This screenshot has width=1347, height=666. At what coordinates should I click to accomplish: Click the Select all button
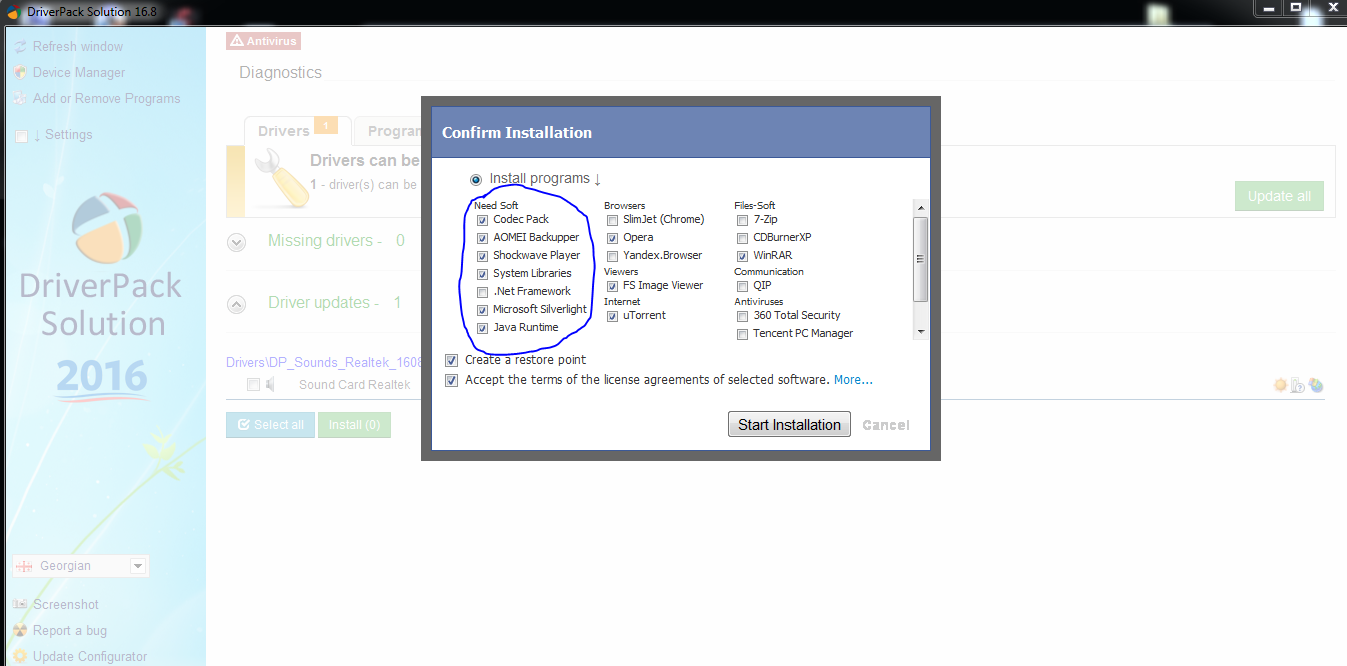(271, 425)
